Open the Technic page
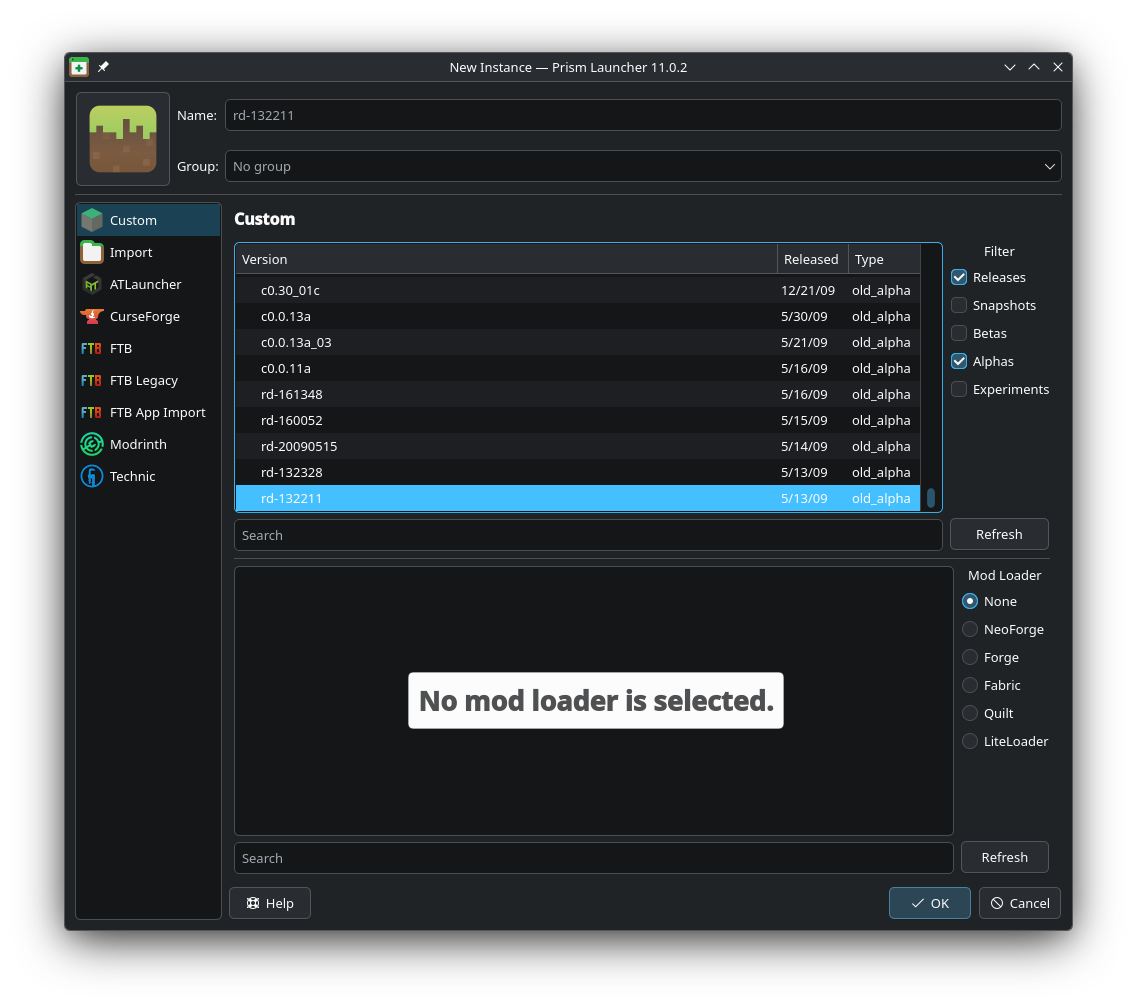The height and width of the screenshot is (1007, 1137). tap(149, 476)
